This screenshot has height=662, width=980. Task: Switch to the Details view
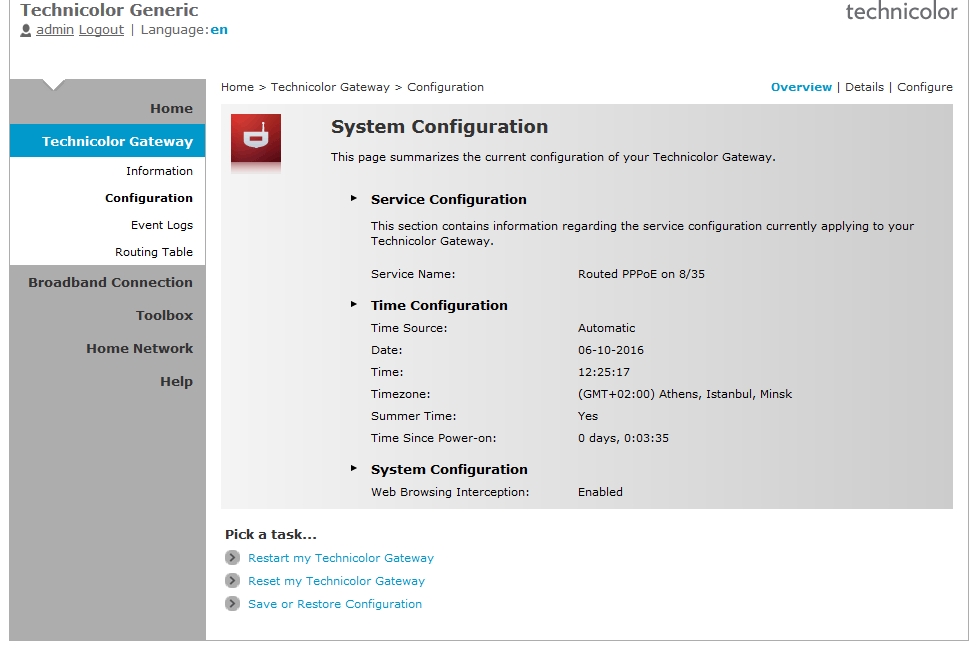[x=864, y=87]
